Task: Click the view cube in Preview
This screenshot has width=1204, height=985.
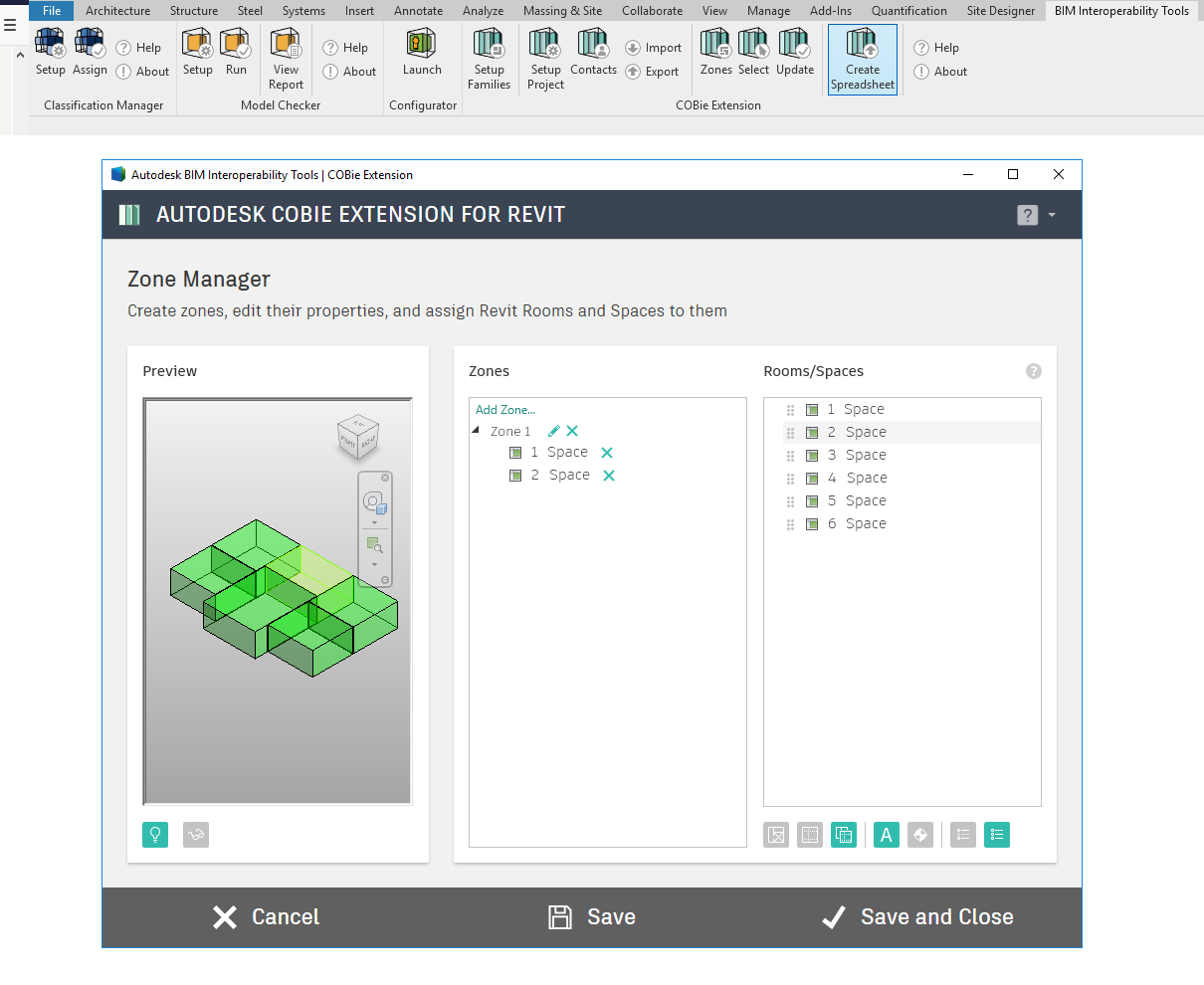Action: [358, 438]
